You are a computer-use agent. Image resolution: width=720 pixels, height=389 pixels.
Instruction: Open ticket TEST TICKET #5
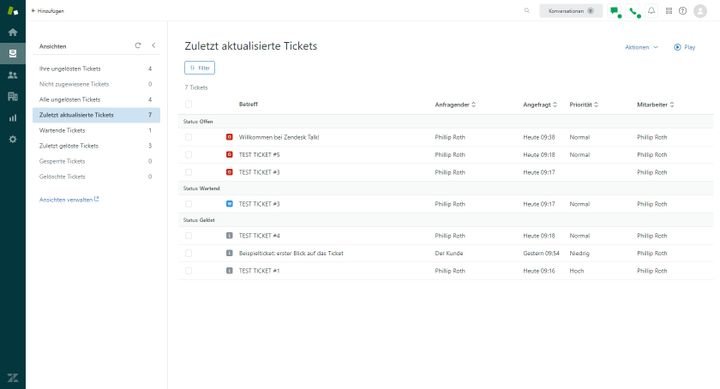pyautogui.click(x=259, y=154)
